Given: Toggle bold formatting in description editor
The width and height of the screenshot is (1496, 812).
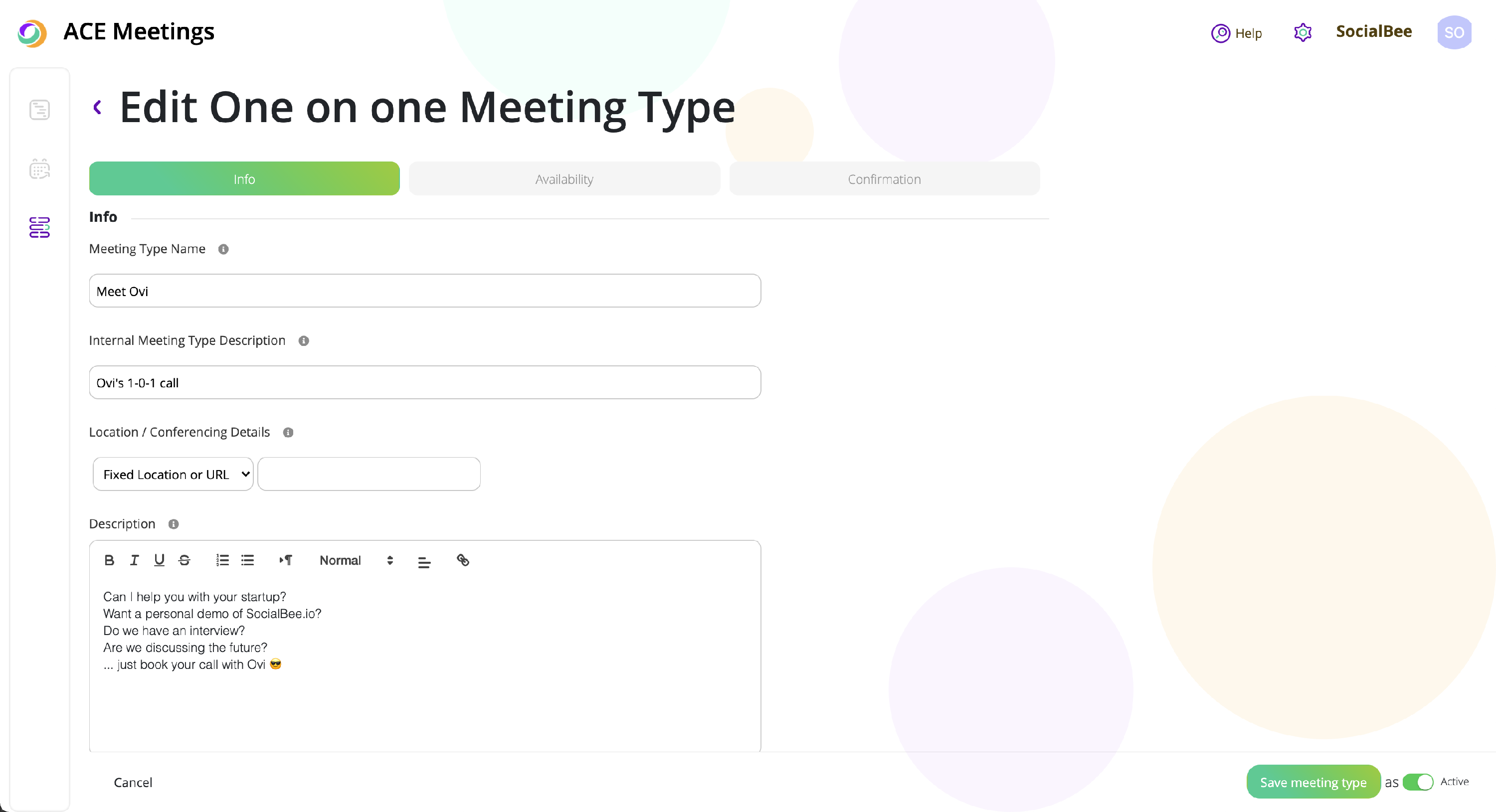Looking at the screenshot, I should [x=109, y=560].
